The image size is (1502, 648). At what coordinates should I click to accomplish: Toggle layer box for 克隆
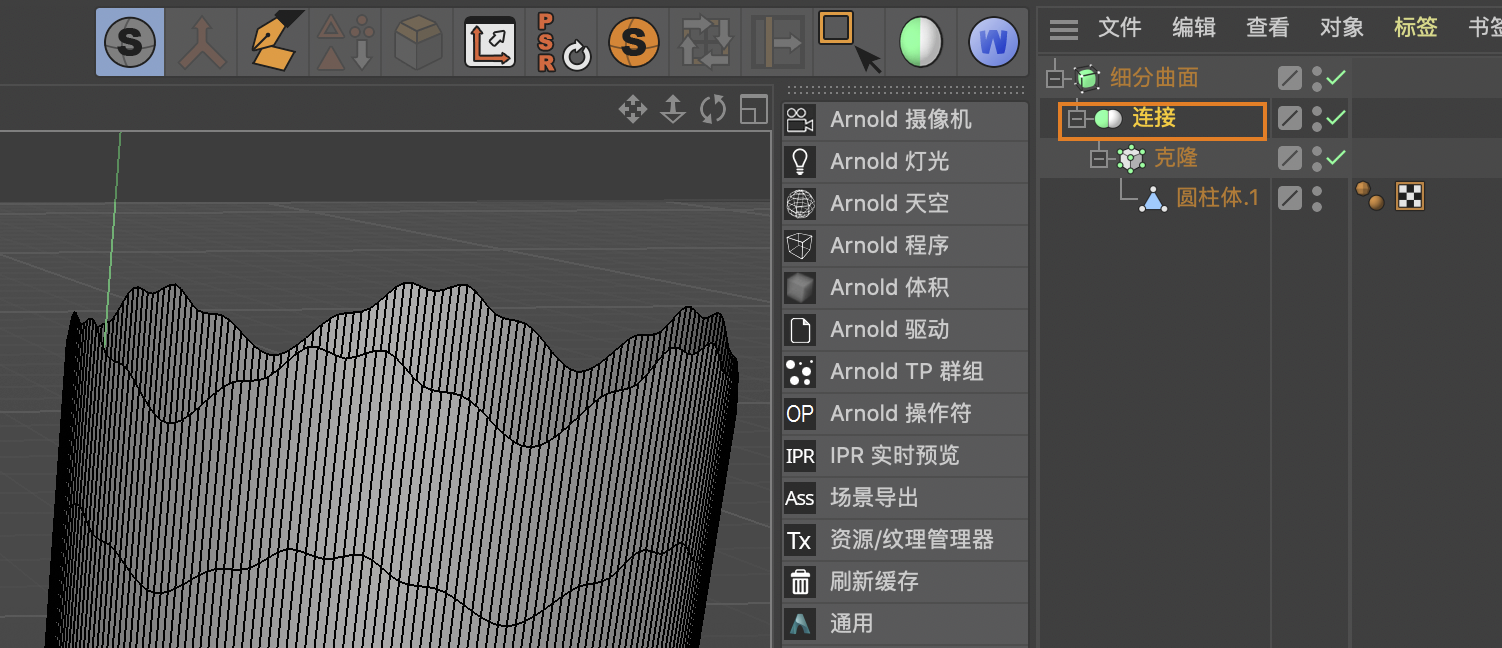click(x=1290, y=158)
